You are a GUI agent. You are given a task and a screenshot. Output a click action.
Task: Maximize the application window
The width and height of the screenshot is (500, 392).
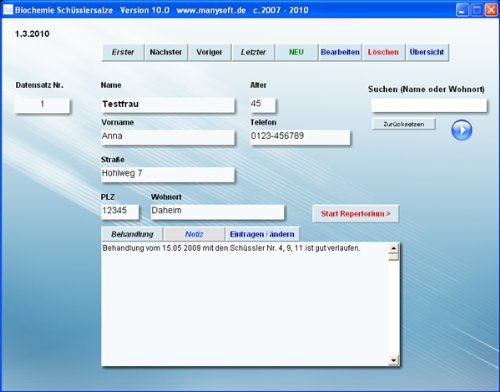(x=477, y=10)
